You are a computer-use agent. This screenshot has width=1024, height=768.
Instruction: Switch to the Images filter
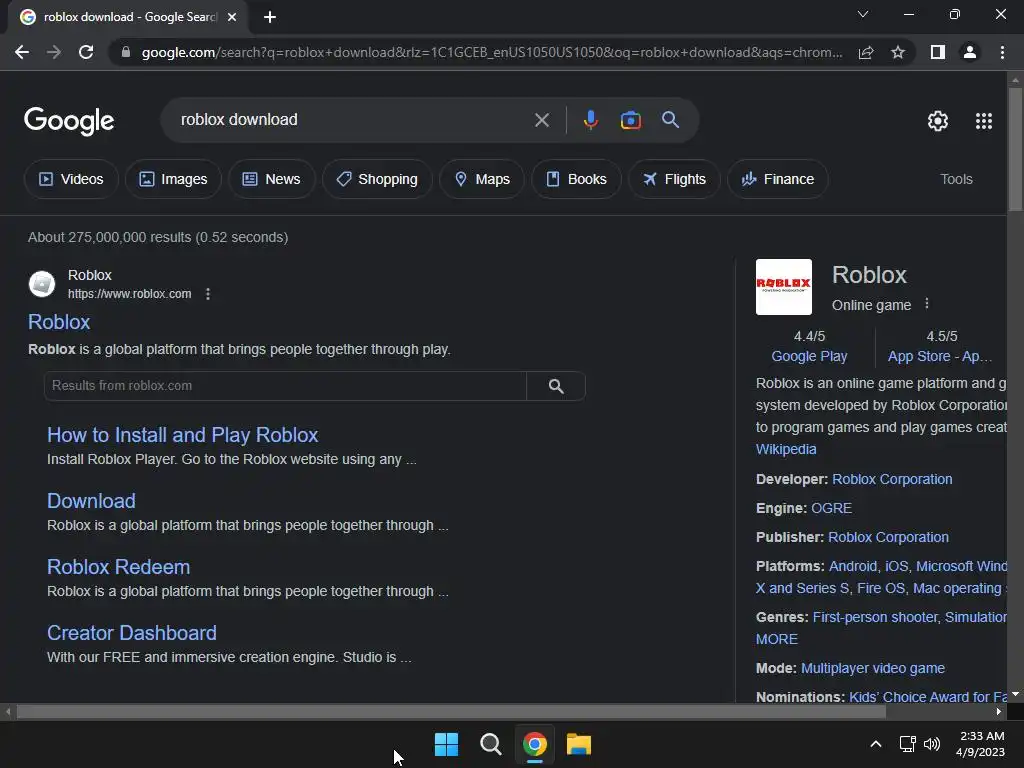pyautogui.click(x=173, y=179)
